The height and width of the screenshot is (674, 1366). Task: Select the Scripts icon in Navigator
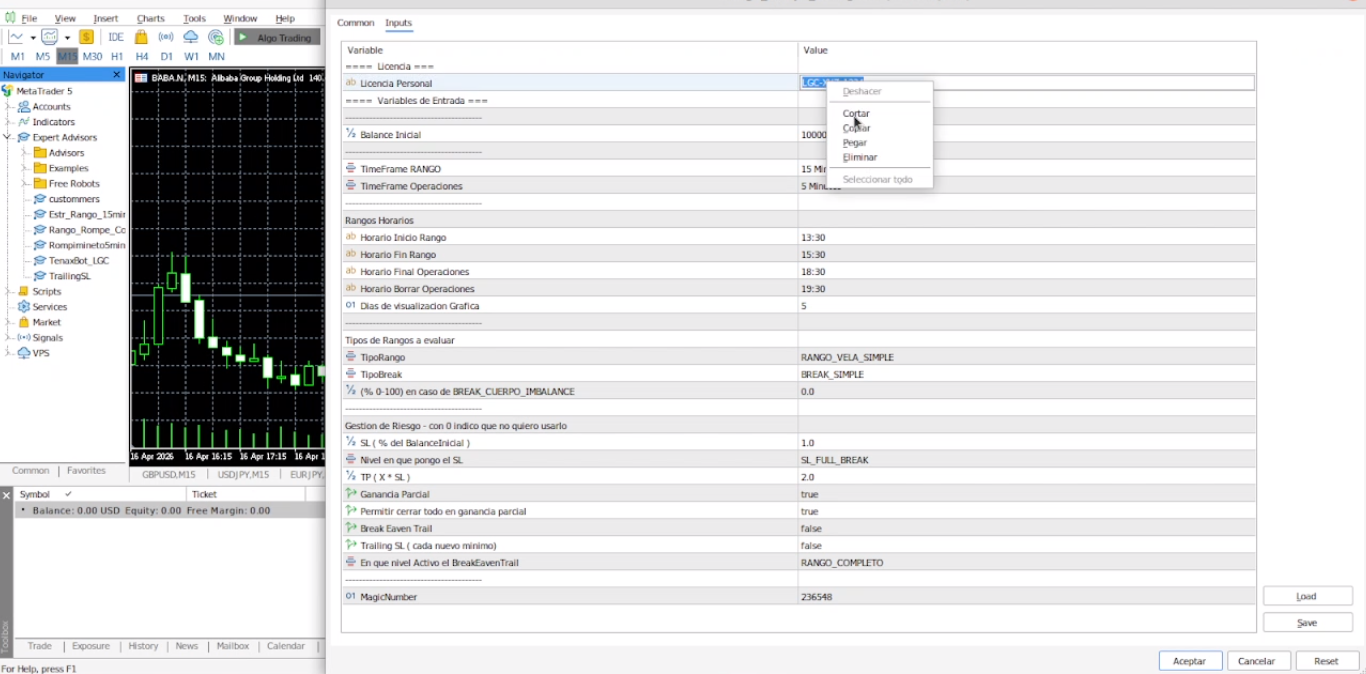coord(24,291)
